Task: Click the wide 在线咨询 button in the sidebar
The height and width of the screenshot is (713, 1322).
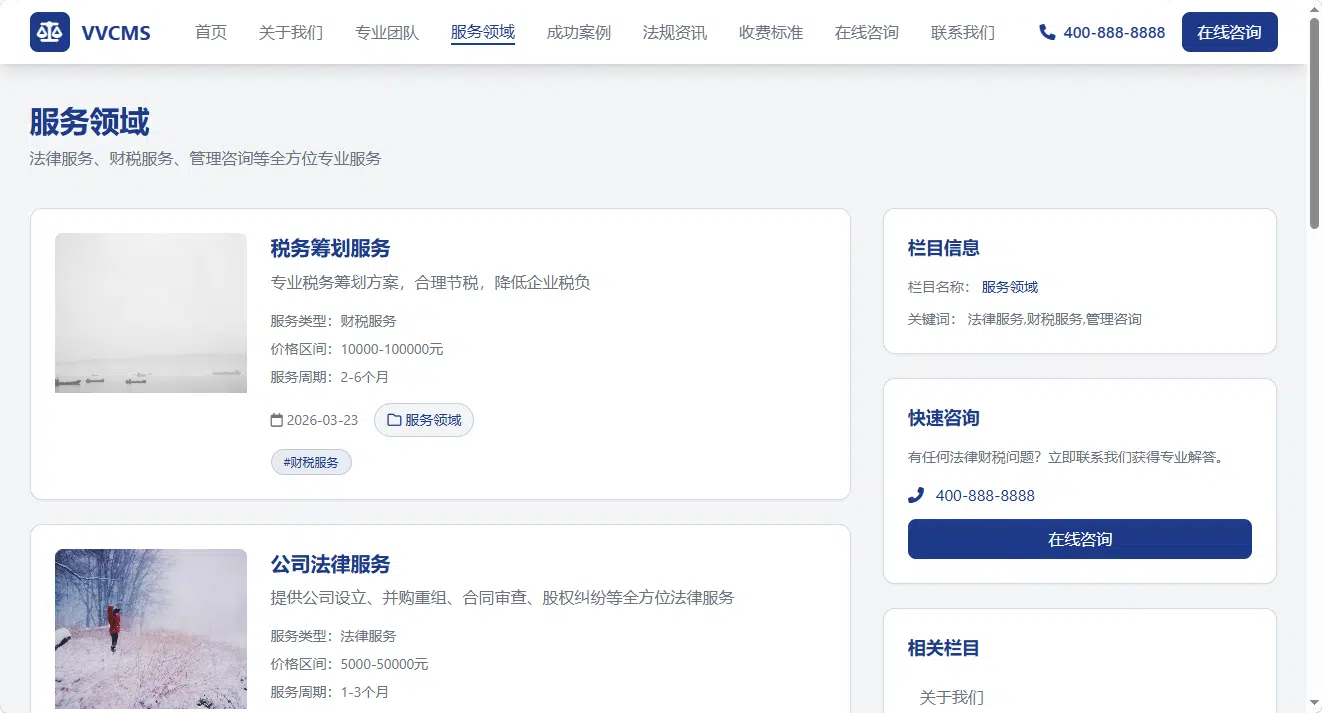Action: [1080, 539]
